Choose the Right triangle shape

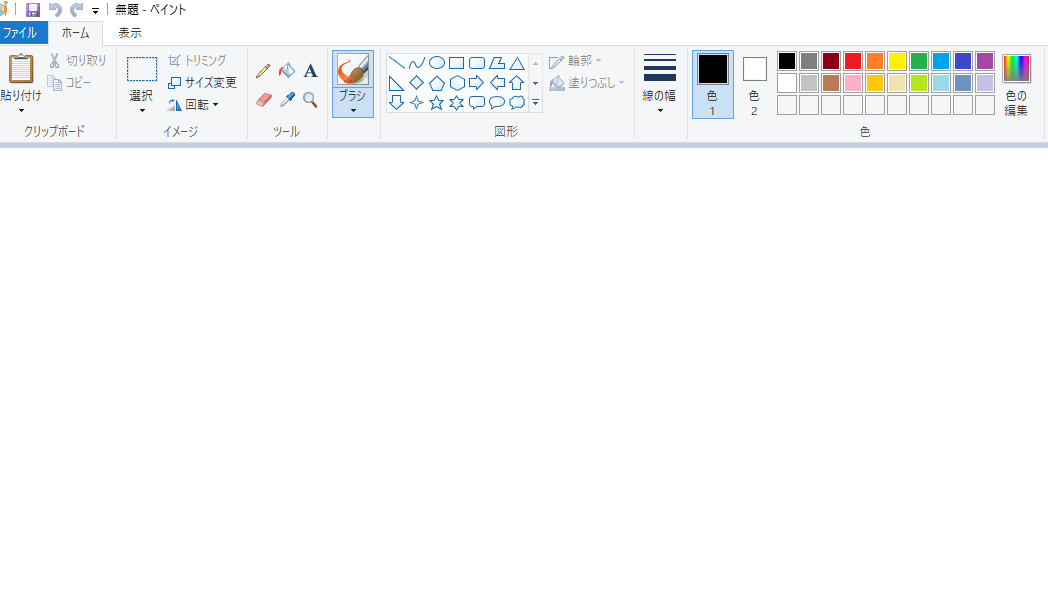[396, 83]
